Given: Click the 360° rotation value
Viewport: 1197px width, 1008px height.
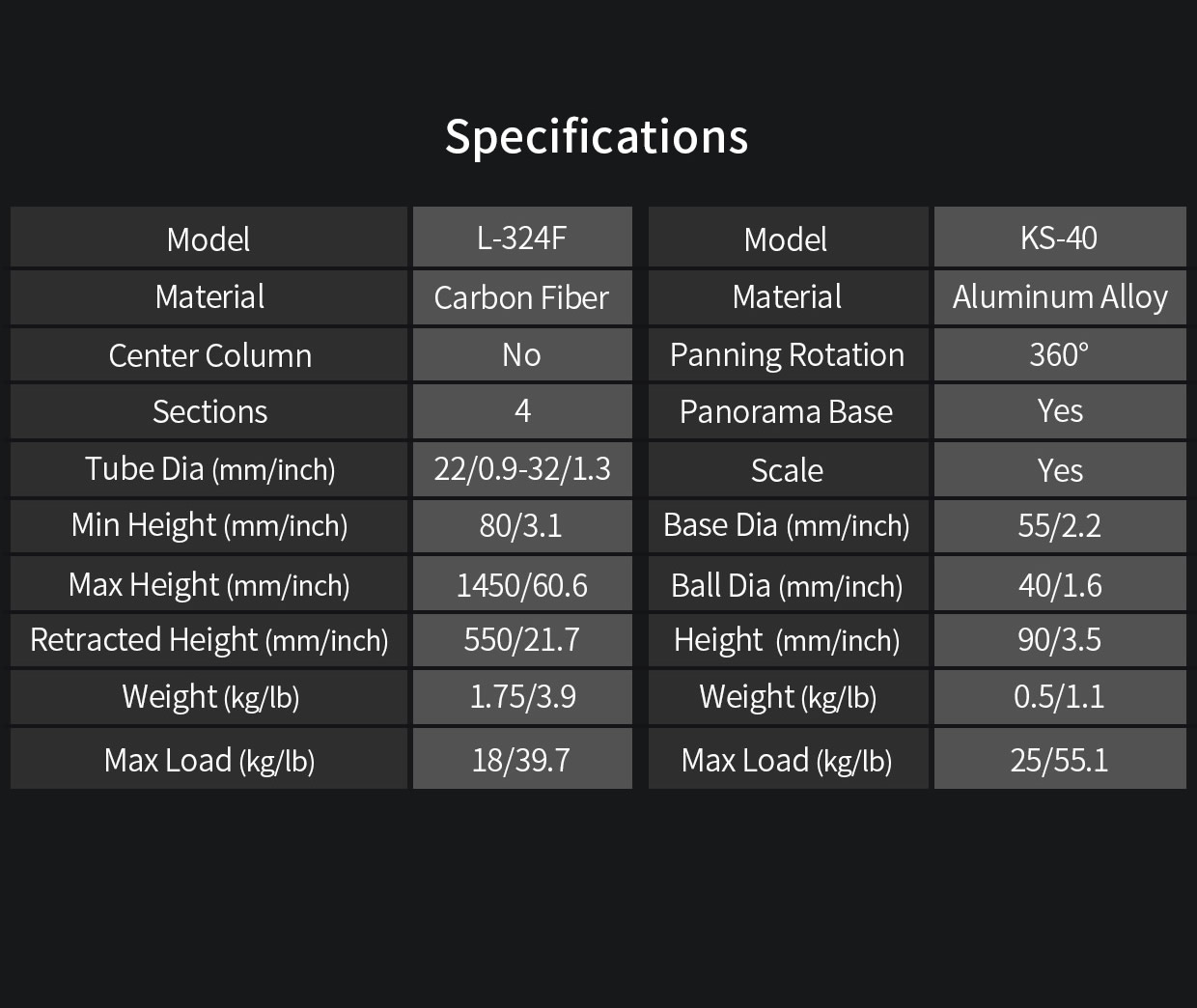Looking at the screenshot, I should tap(1060, 354).
